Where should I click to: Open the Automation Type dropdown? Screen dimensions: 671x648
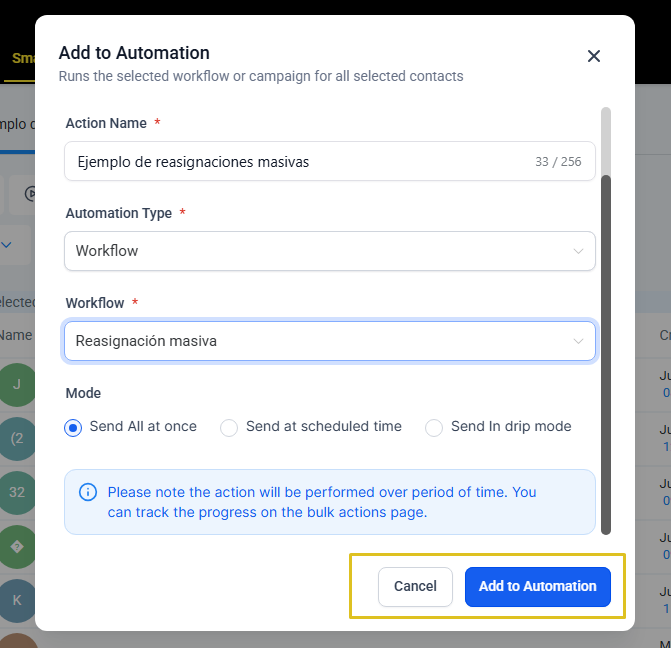pos(330,251)
